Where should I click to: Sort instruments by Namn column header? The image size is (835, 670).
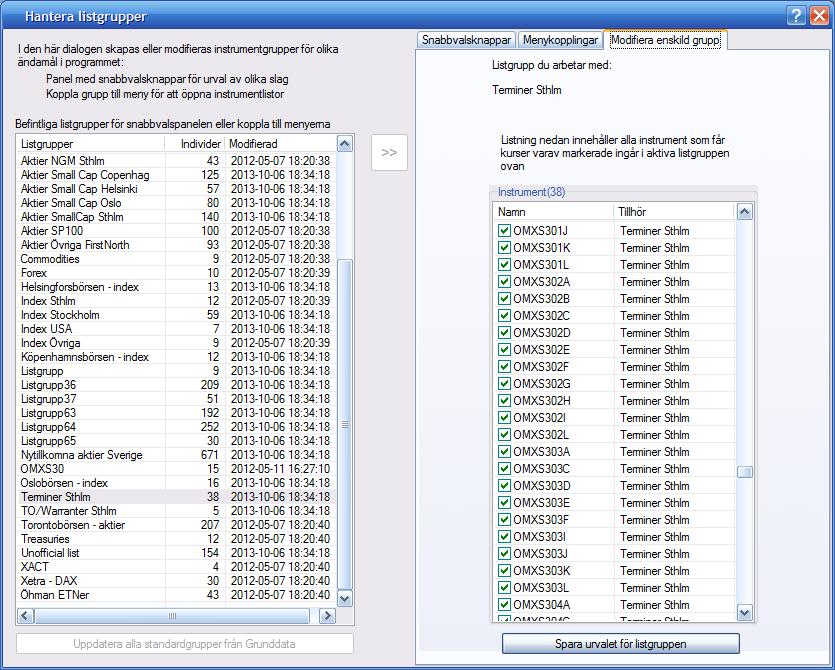click(553, 212)
